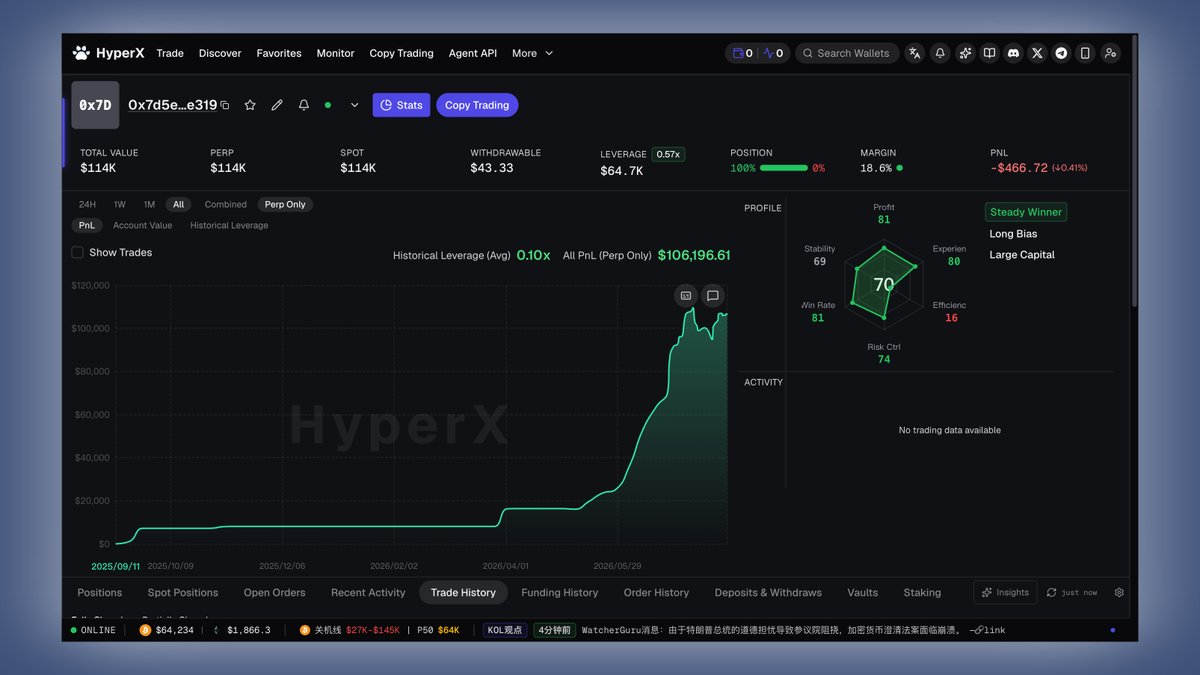Viewport: 1200px width, 675px height.
Task: Expand the More menu in navigation
Action: (x=532, y=53)
